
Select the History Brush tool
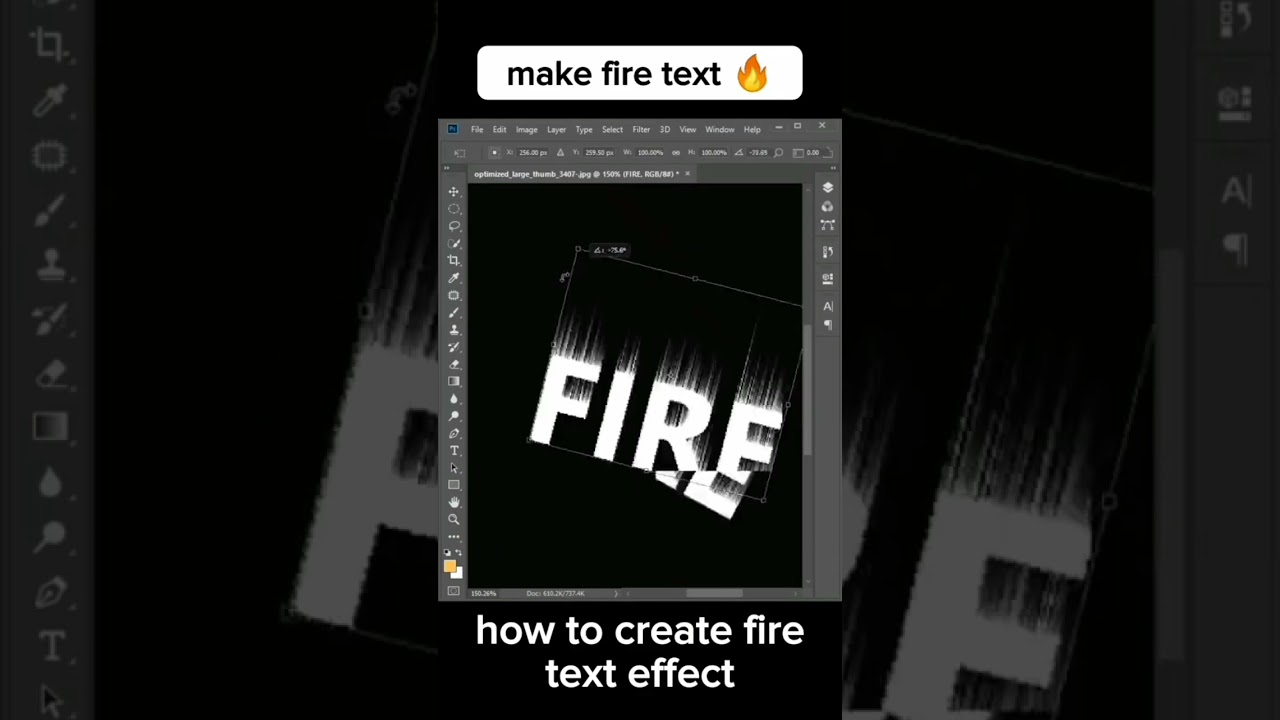tap(453, 347)
